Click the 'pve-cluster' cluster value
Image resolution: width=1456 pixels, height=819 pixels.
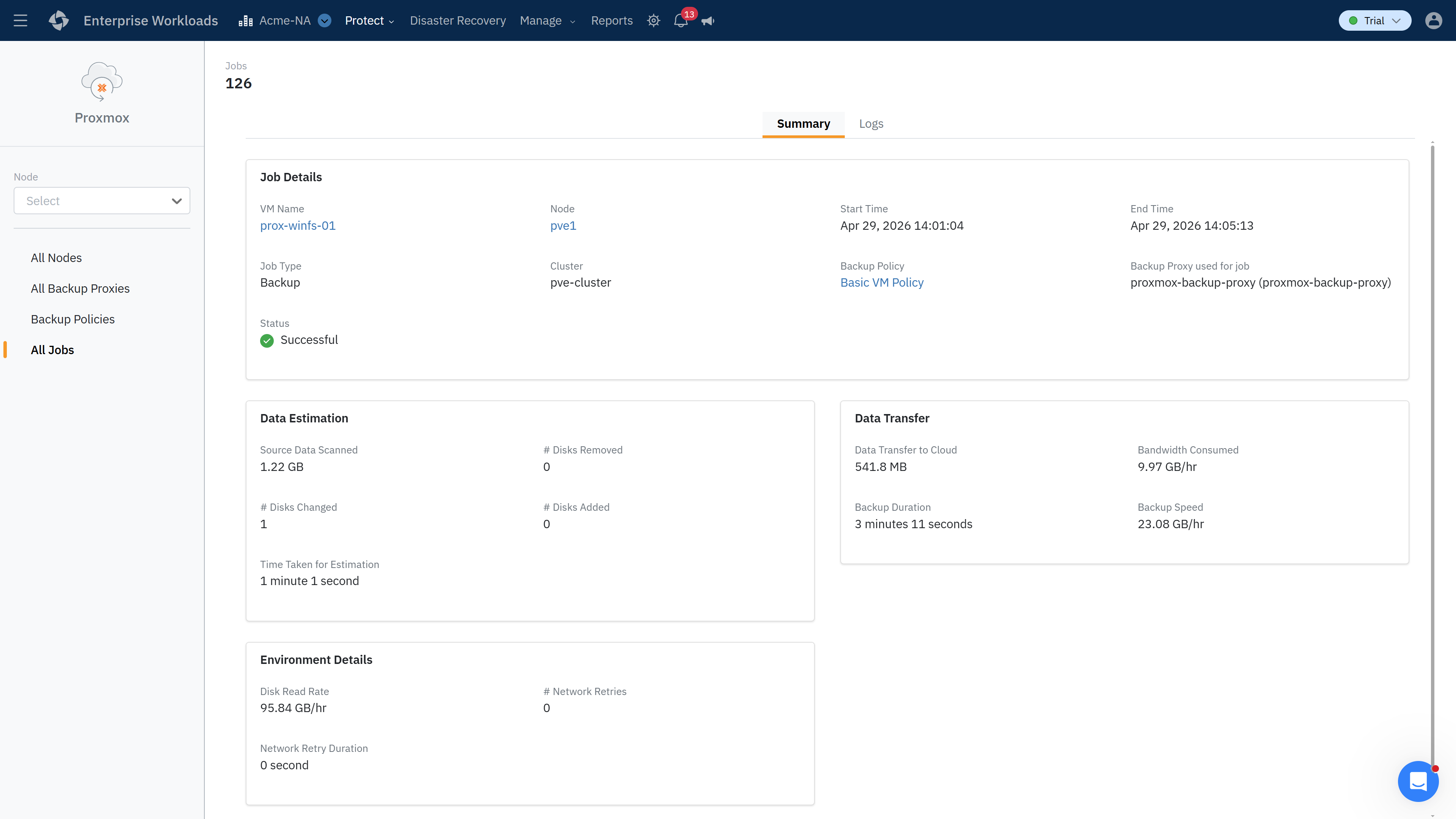tap(581, 282)
